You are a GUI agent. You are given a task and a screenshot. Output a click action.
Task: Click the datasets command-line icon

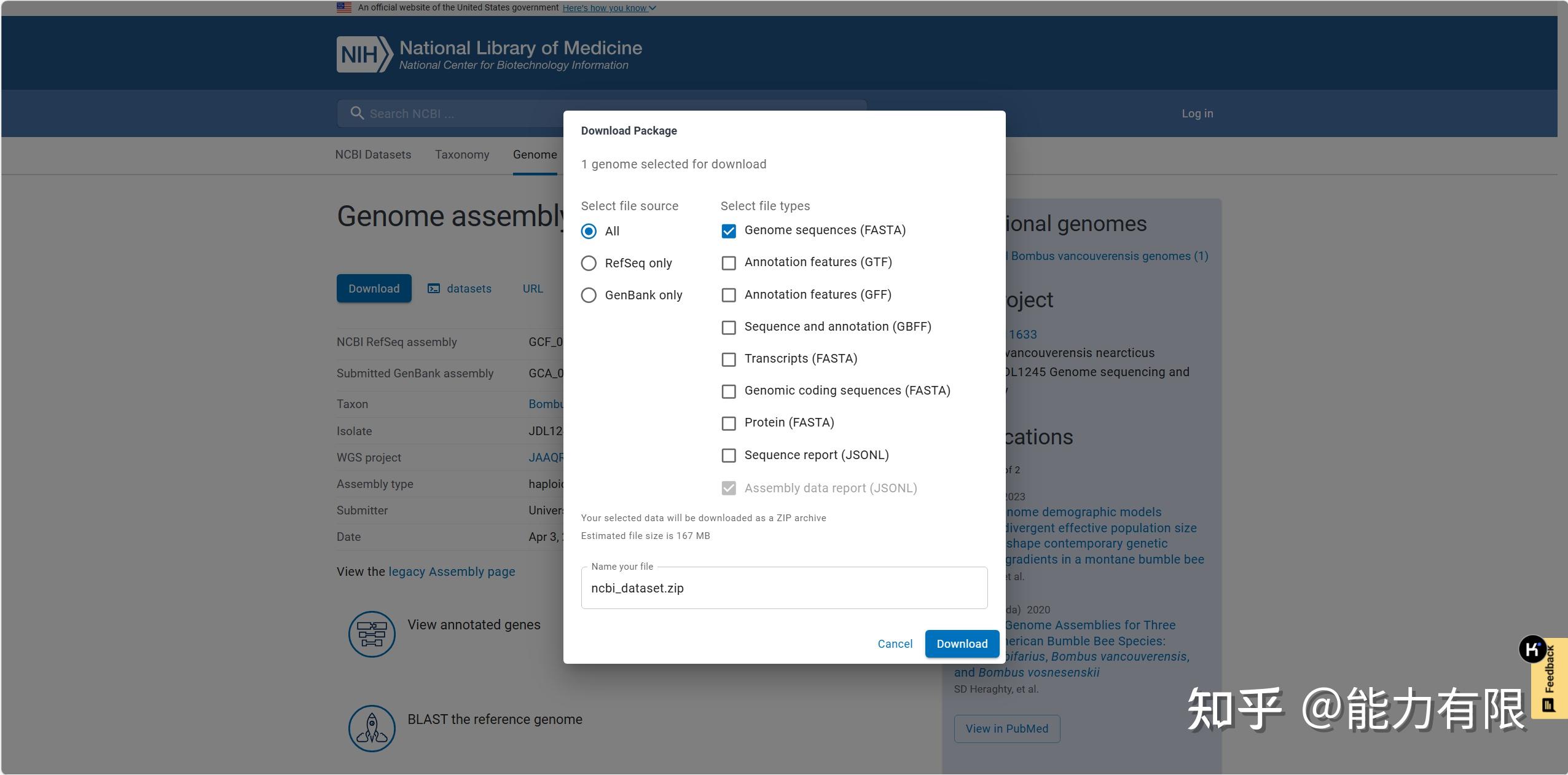(434, 288)
